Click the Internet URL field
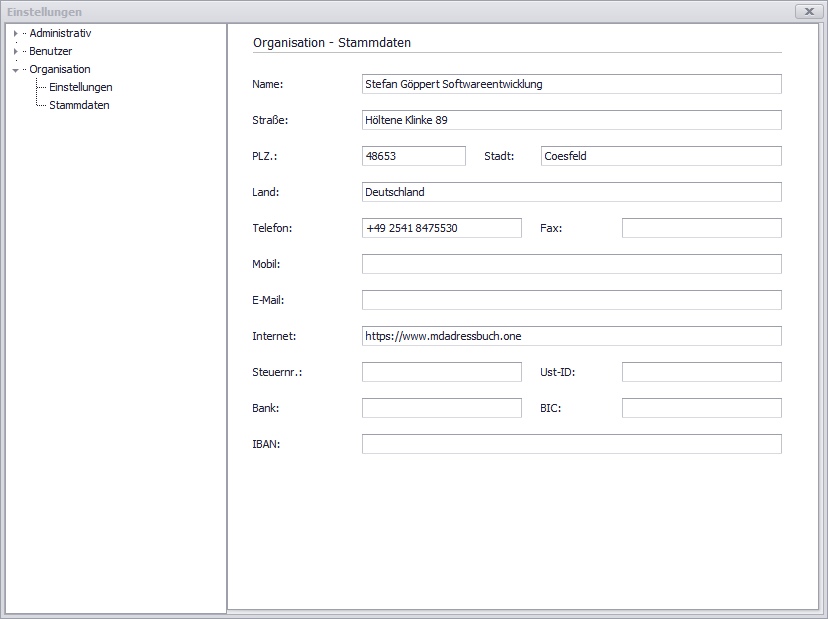828x619 pixels. click(x=571, y=336)
